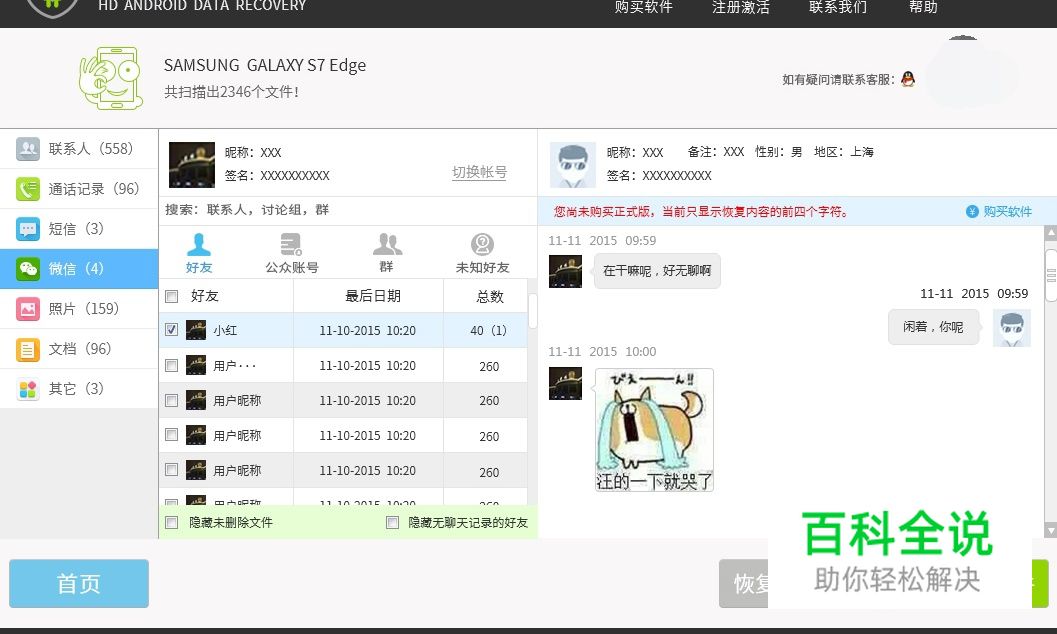The image size is (1057, 634).
Task: Click the 好友 person icon
Action: (199, 244)
